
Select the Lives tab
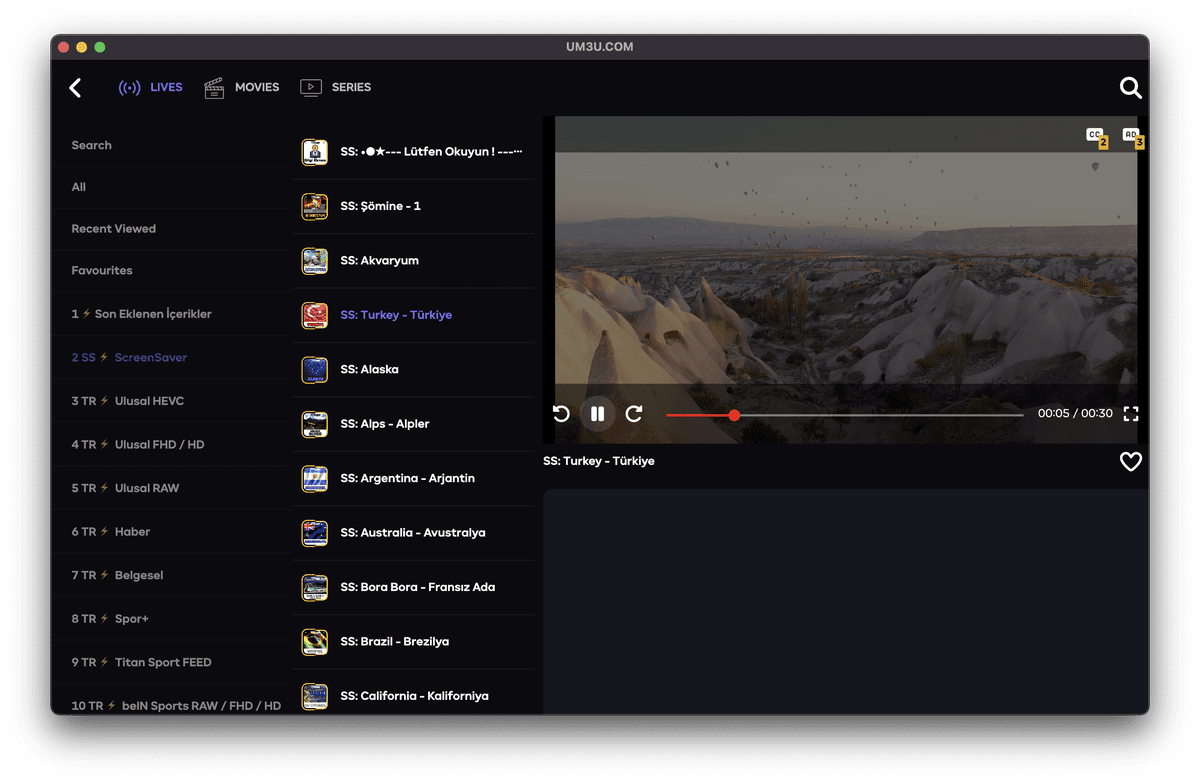coord(151,88)
